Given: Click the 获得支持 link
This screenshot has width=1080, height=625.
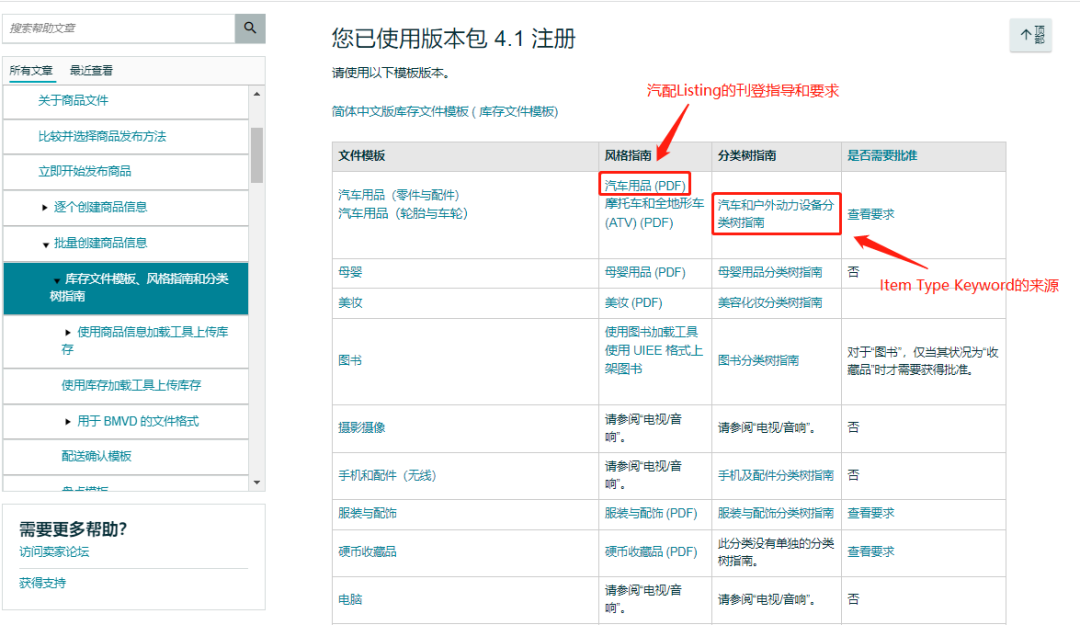Looking at the screenshot, I should click(42, 583).
